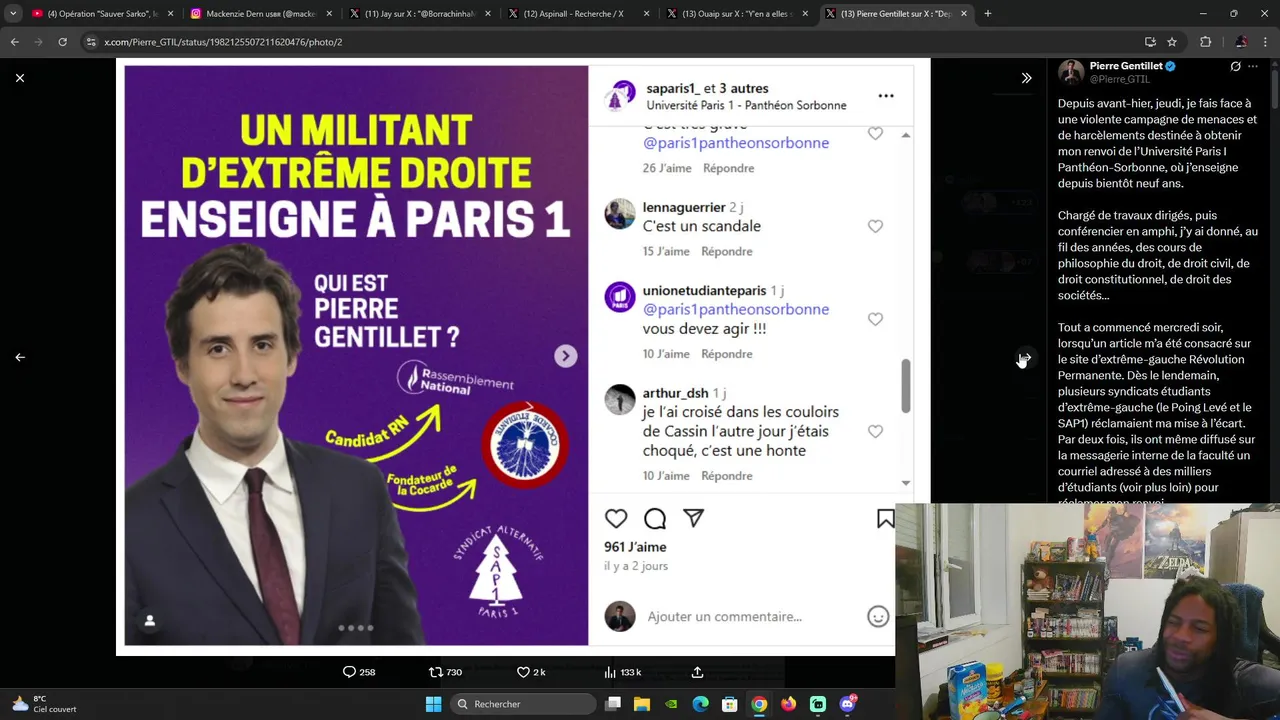Switch to the Opération "Sauver Sarko" tab
Image resolution: width=1280 pixels, height=720 pixels.
pyautogui.click(x=102, y=14)
